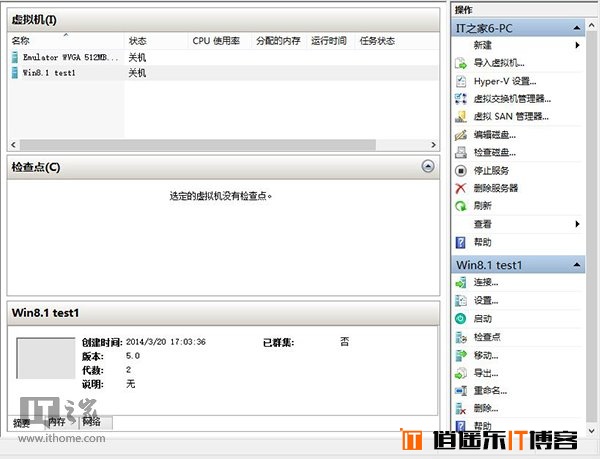Screen dimensions: 600x459
Task: Click the 设置 icon for Win8.1 test1
Action: click(461, 301)
